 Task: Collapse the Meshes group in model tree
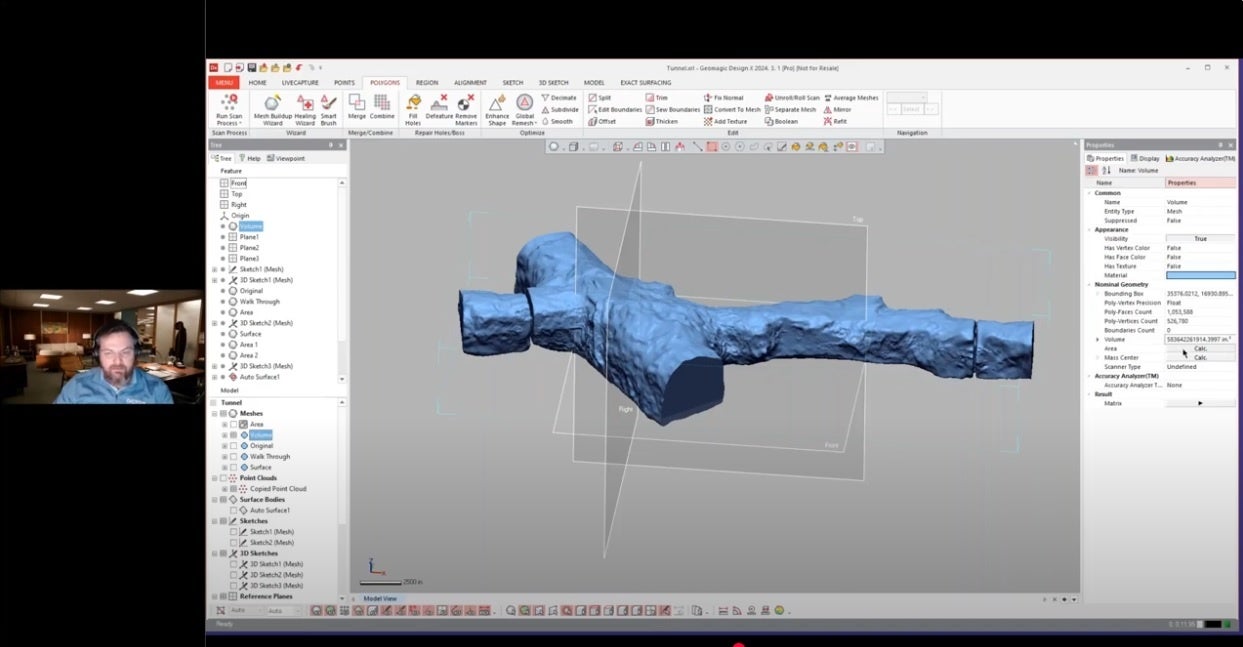(x=214, y=414)
